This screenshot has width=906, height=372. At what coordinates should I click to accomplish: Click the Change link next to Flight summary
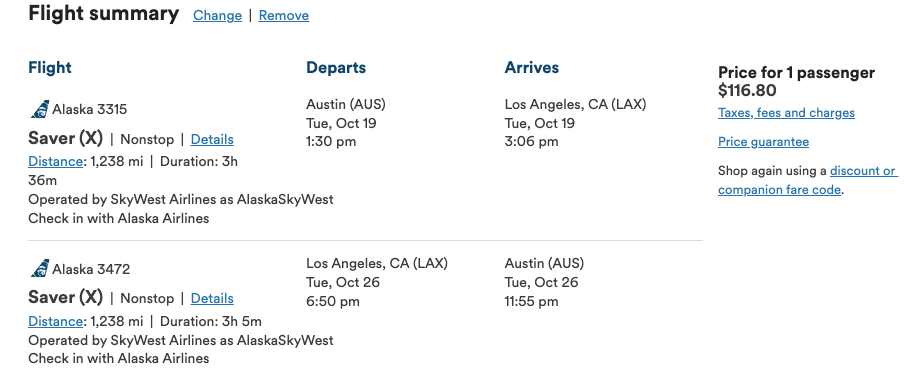(x=217, y=16)
